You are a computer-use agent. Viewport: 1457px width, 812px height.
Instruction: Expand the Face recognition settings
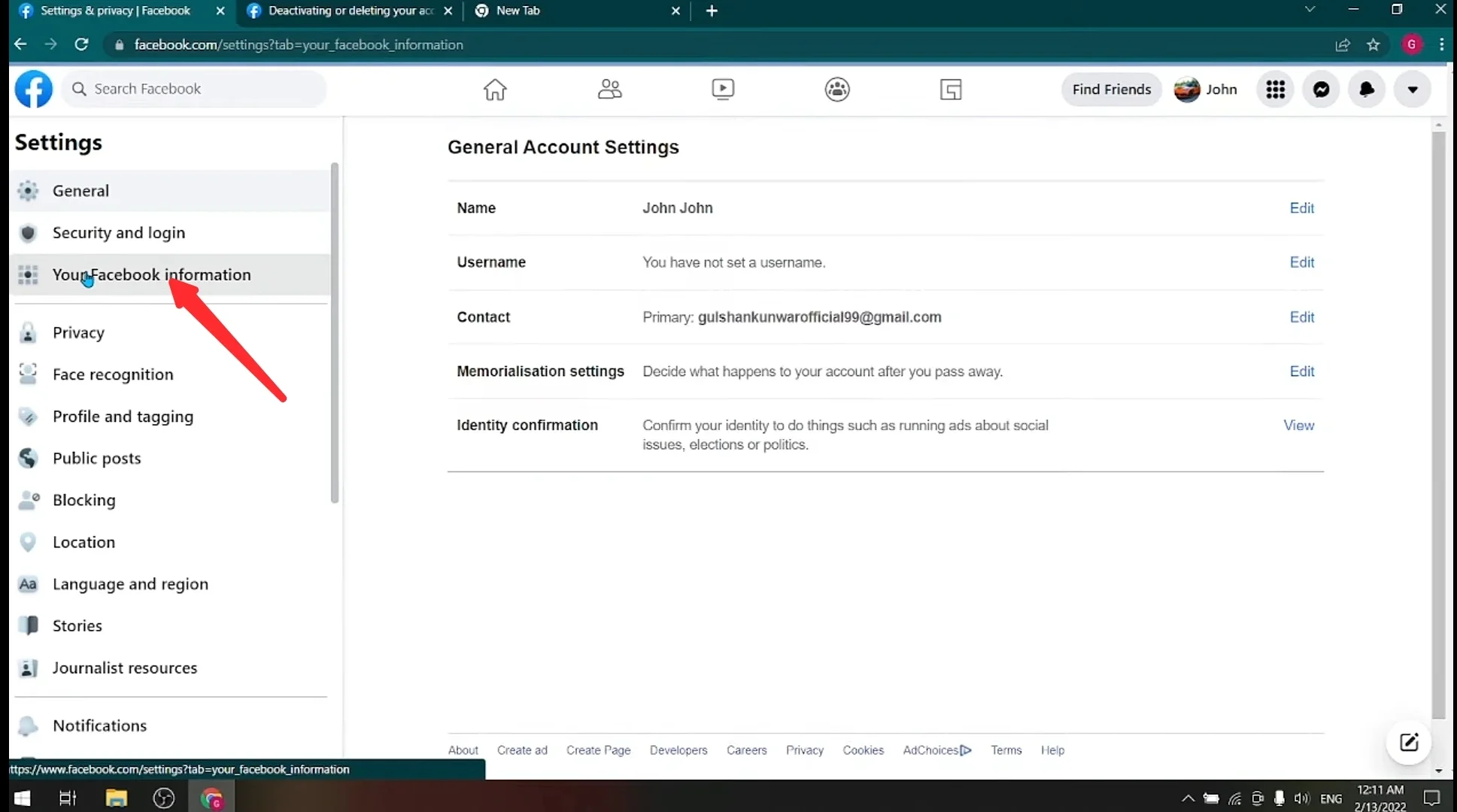[113, 374]
